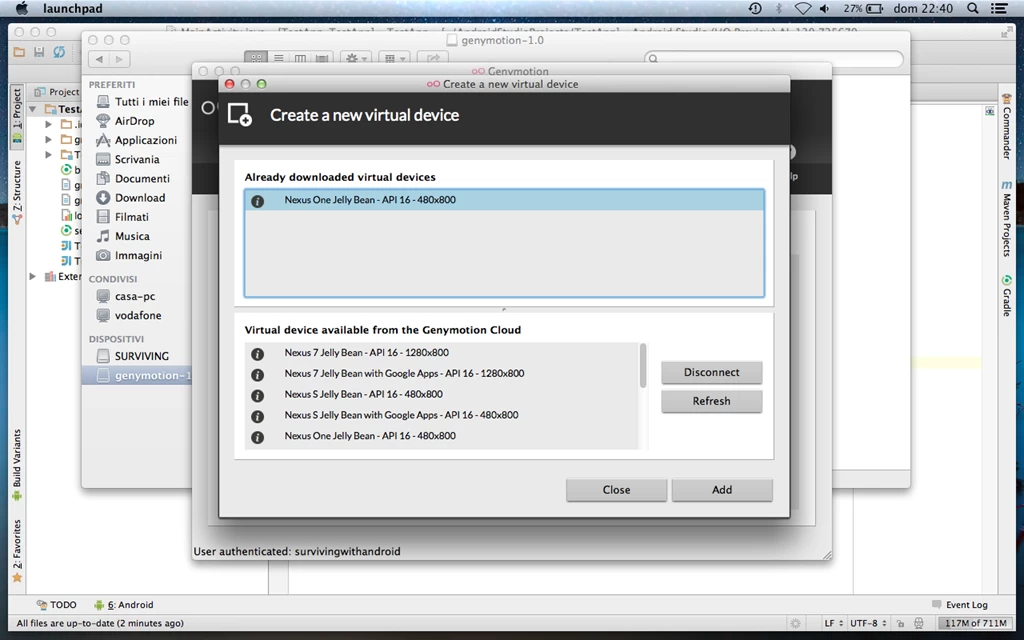
Task: Click info icon for cloud Nexus One Jelly Bean
Action: (257, 438)
